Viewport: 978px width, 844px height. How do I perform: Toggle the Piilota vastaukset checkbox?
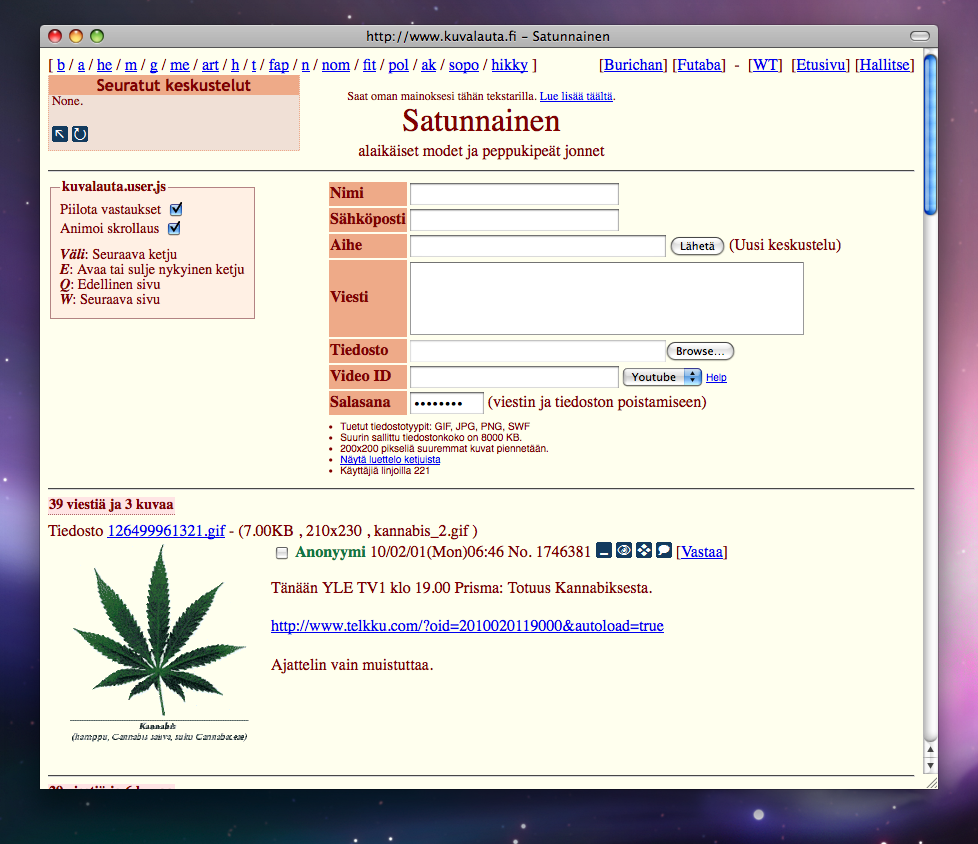[176, 210]
